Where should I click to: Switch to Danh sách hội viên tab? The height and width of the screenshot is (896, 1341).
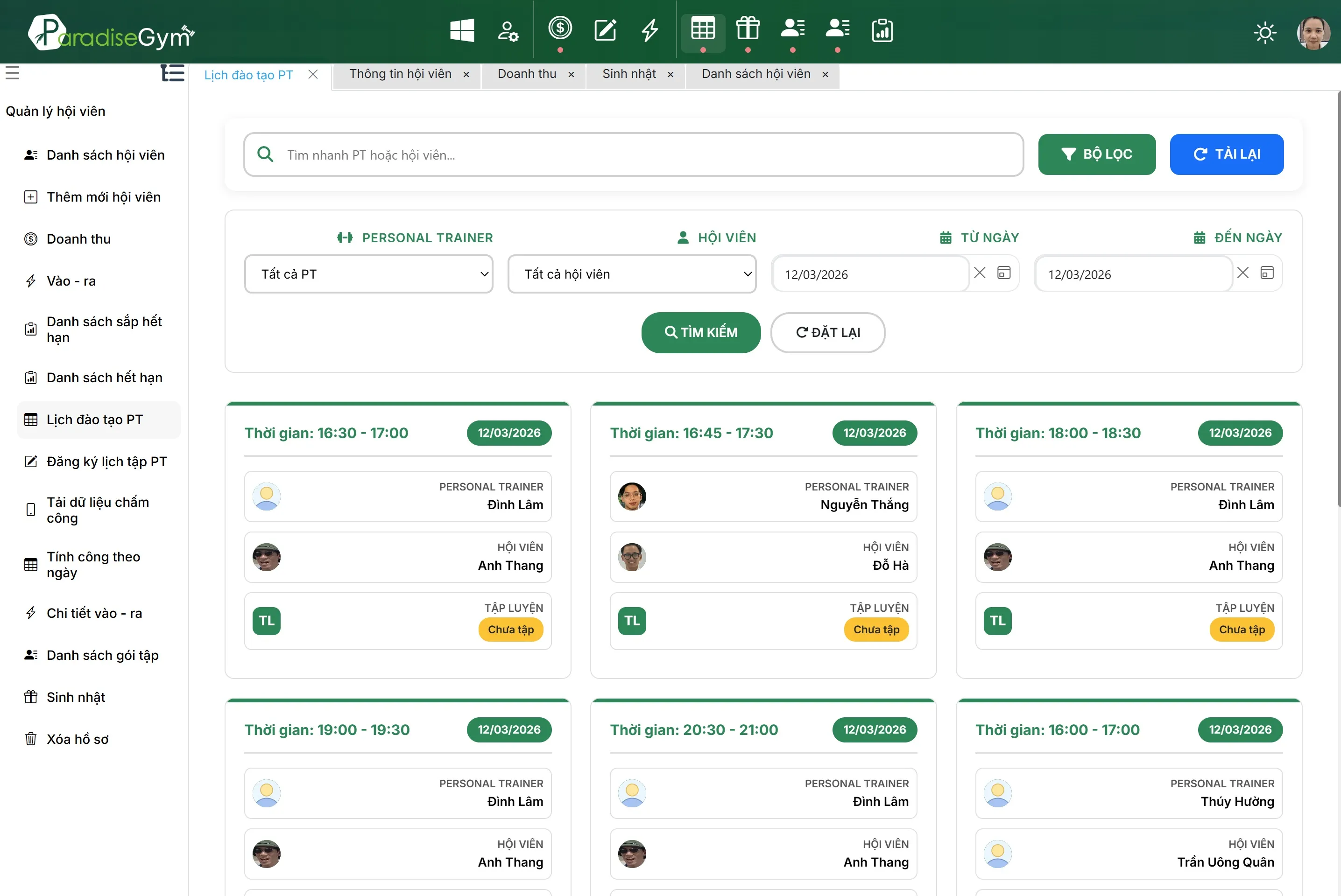pos(755,74)
